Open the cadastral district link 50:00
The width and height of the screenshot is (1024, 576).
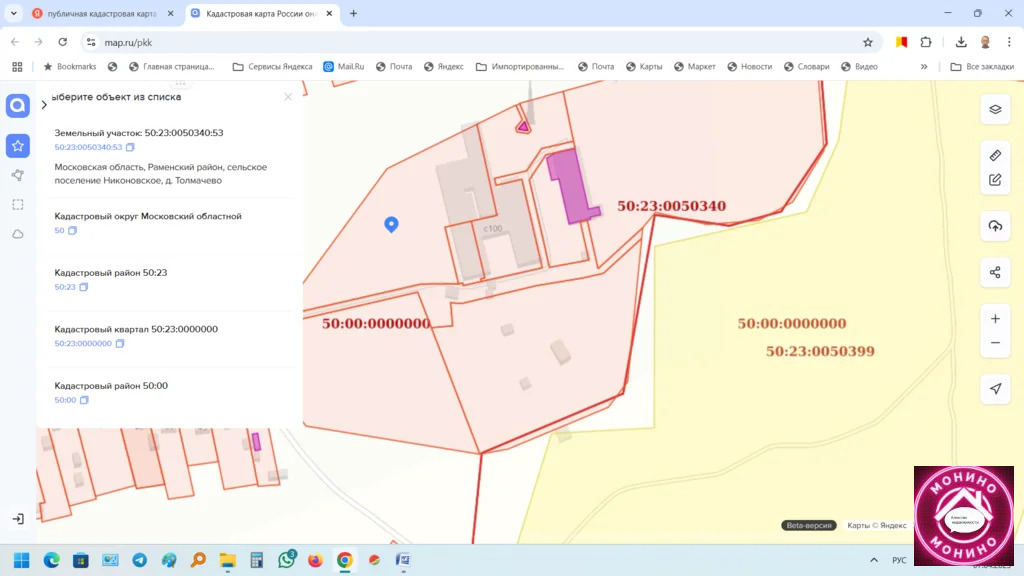click(x=65, y=400)
